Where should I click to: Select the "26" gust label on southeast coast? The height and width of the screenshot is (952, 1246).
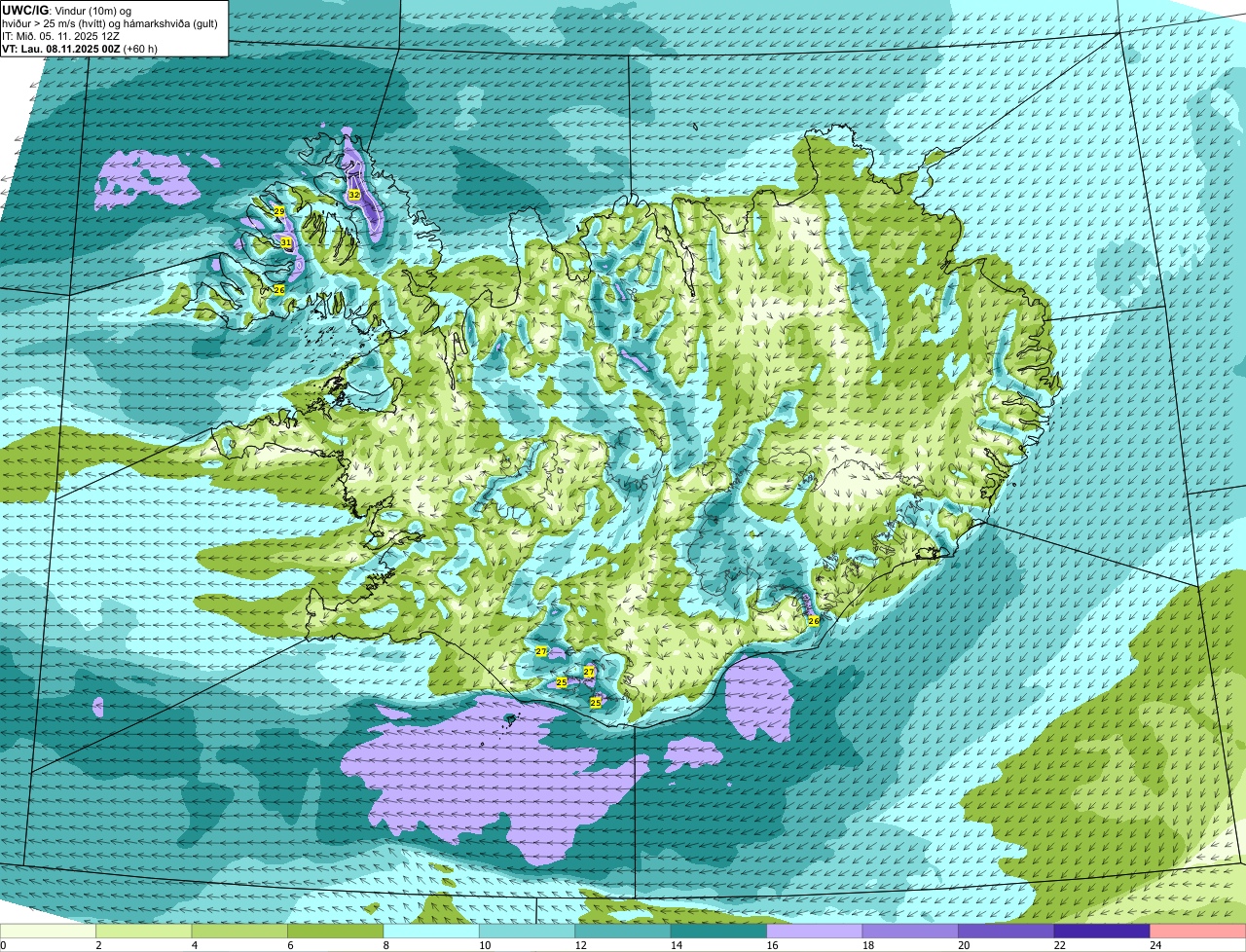click(x=814, y=620)
